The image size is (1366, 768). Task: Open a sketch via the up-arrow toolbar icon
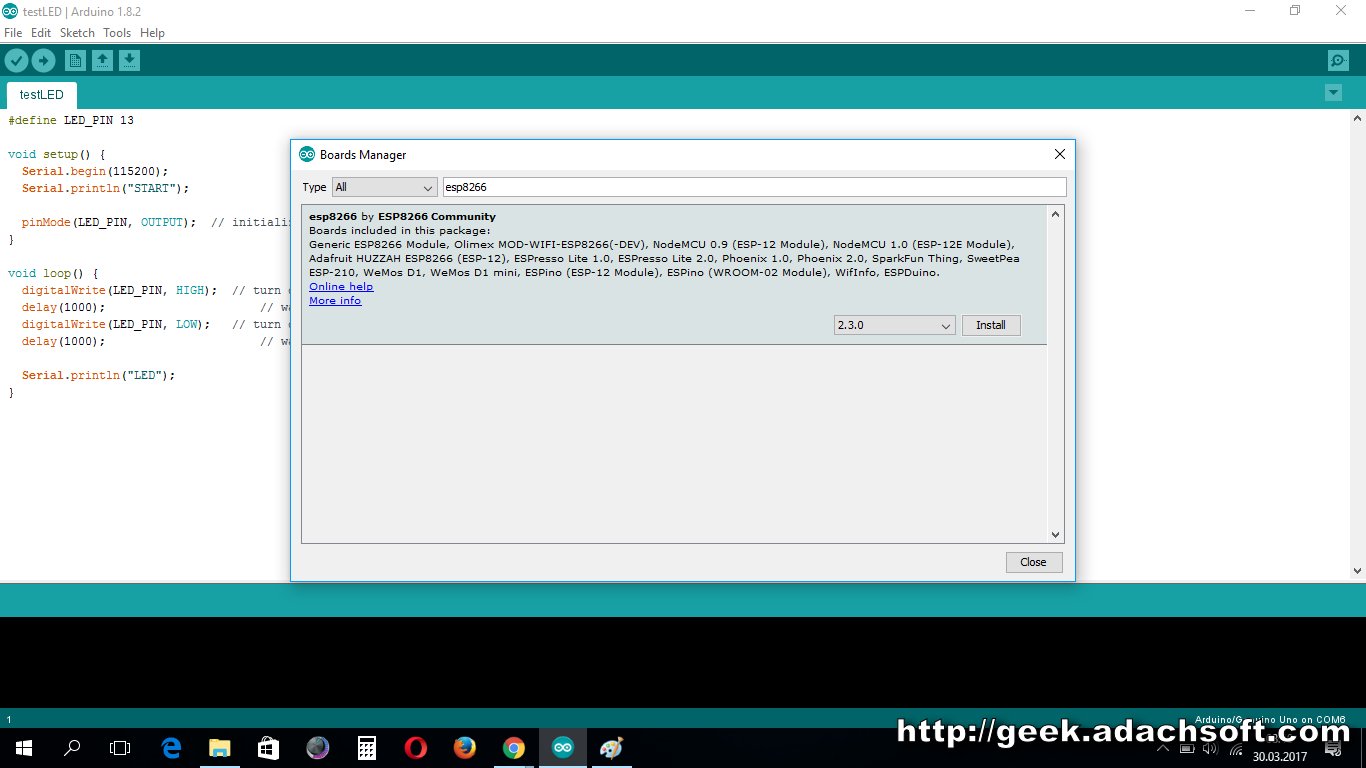coord(102,60)
